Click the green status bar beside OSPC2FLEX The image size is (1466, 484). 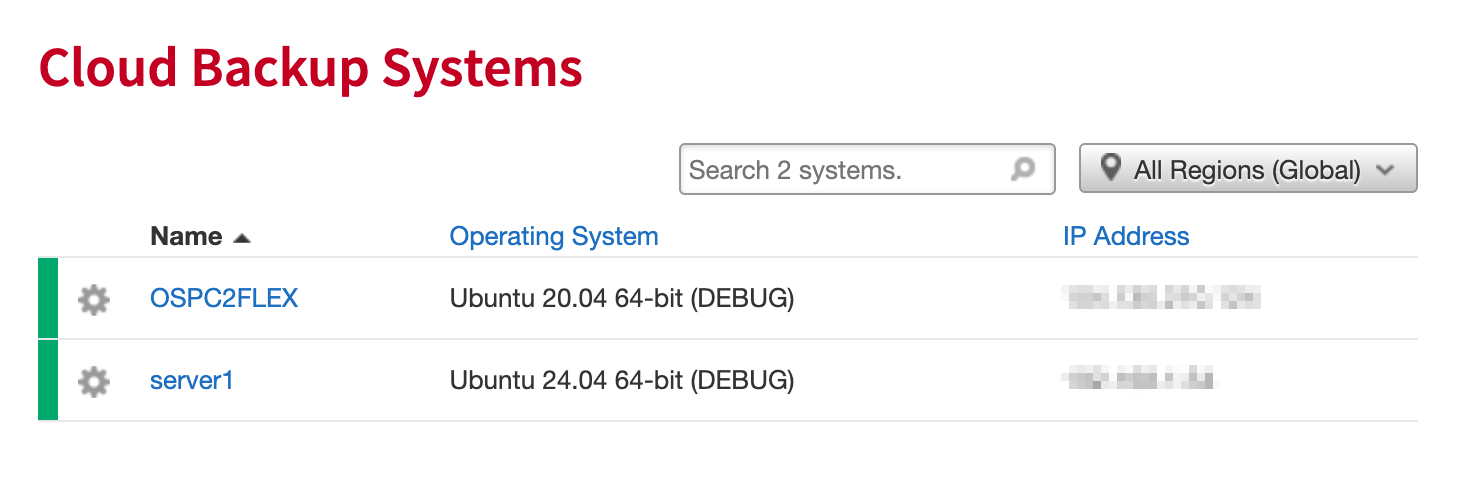click(48, 297)
